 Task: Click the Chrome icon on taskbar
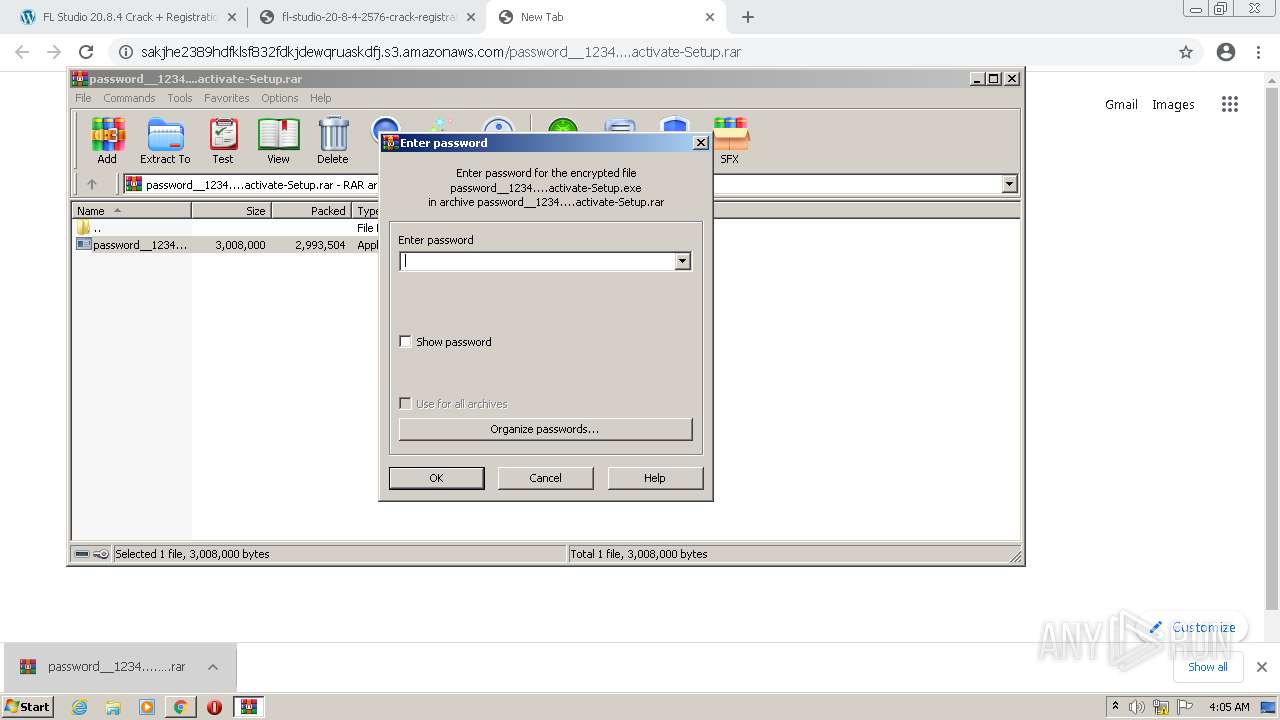(x=180, y=707)
